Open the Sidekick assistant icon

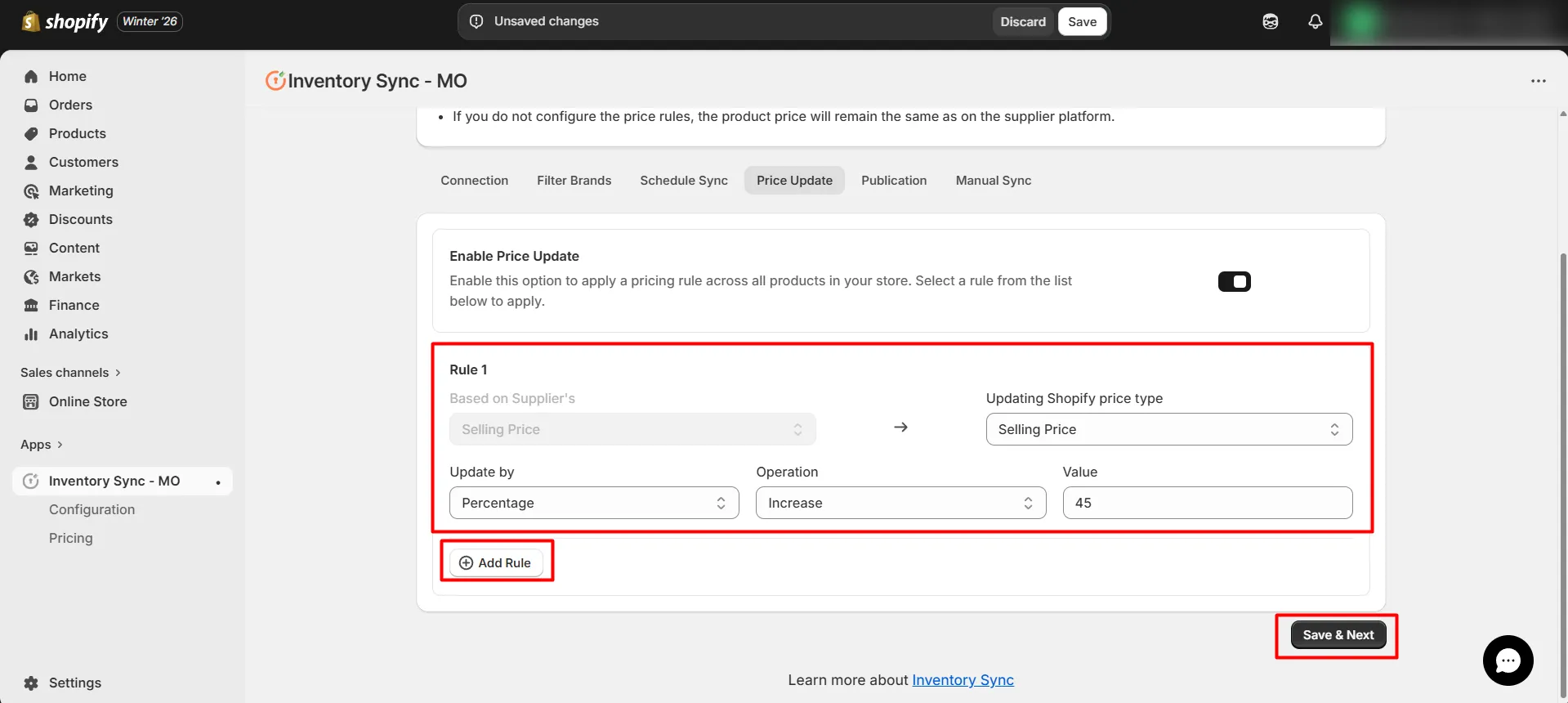[1270, 21]
